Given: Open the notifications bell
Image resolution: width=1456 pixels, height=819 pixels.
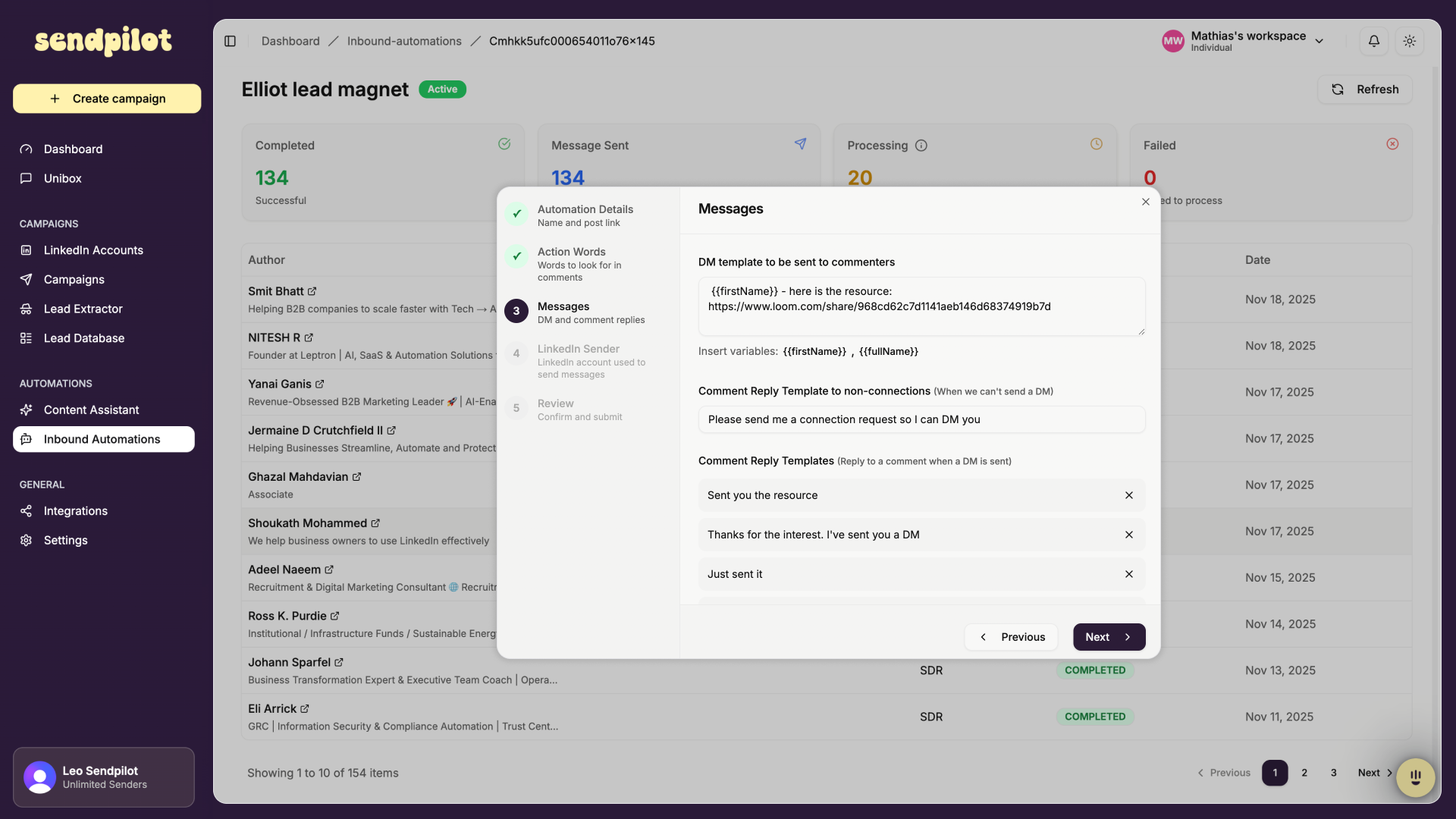Looking at the screenshot, I should (1373, 41).
